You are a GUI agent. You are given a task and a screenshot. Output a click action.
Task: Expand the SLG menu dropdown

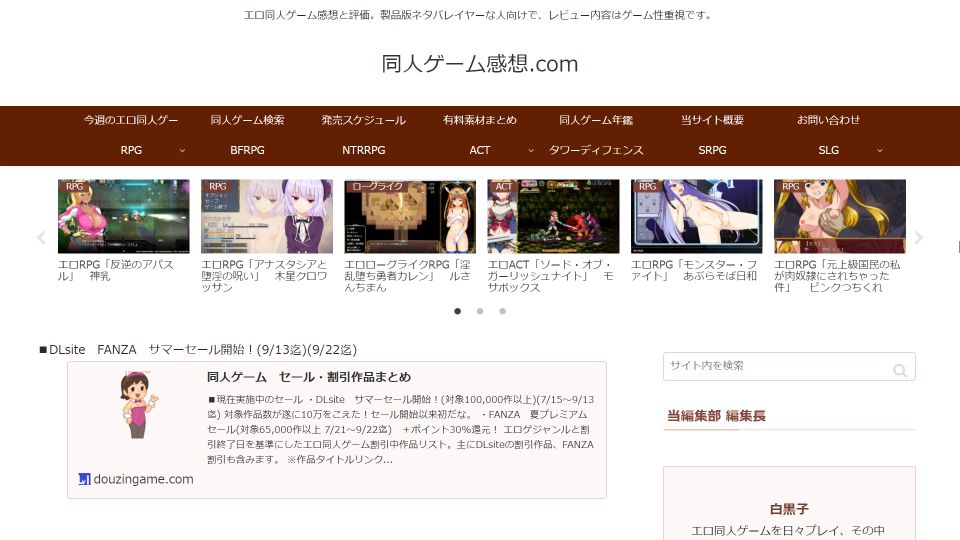[x=880, y=150]
